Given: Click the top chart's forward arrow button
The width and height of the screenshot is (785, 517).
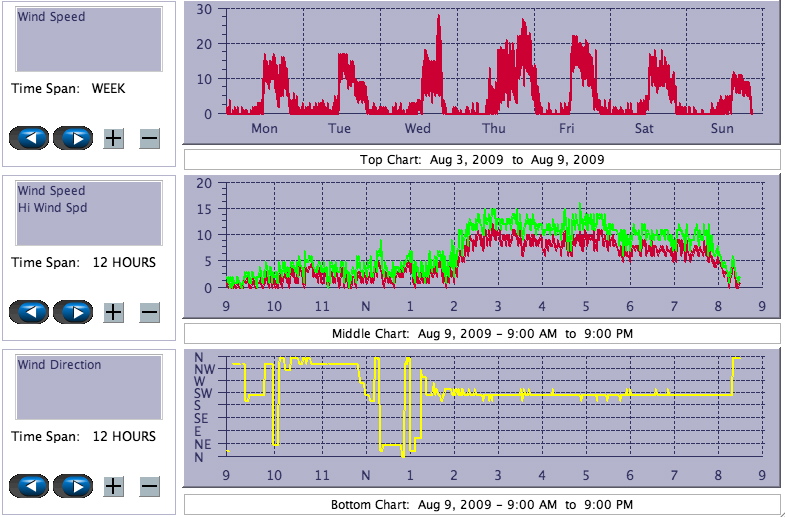Looking at the screenshot, I should pyautogui.click(x=73, y=138).
